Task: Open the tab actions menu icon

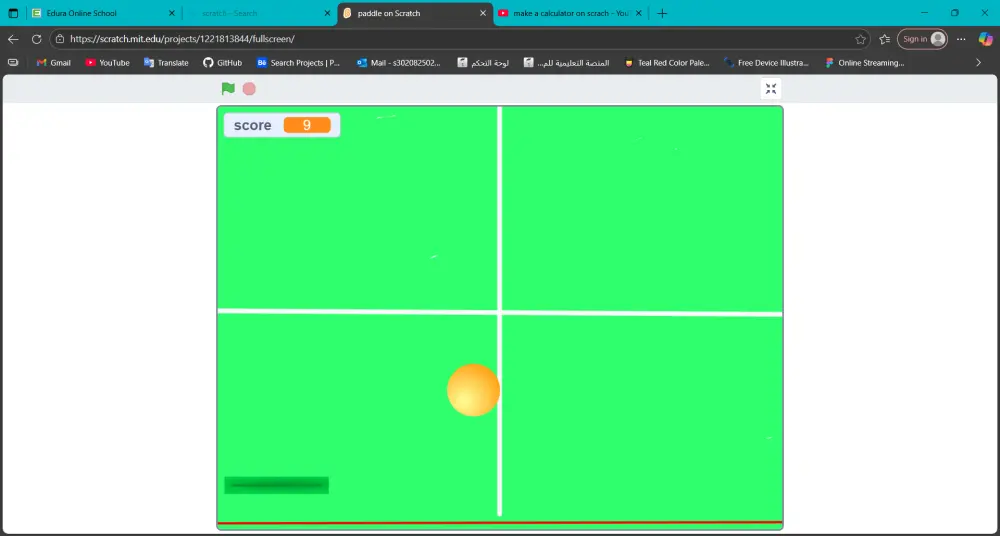Action: 13,13
